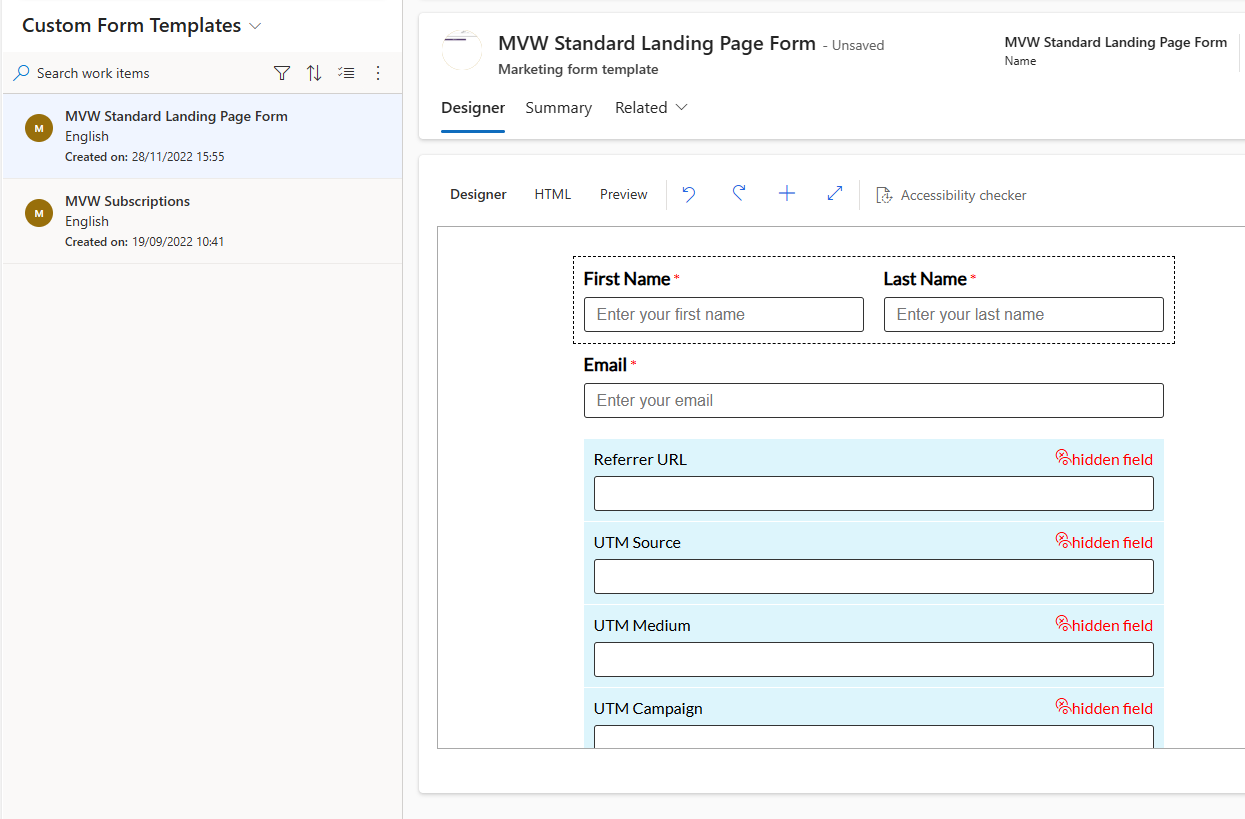Click the sort arrows icon
Image resolution: width=1245 pixels, height=819 pixels.
click(x=314, y=73)
